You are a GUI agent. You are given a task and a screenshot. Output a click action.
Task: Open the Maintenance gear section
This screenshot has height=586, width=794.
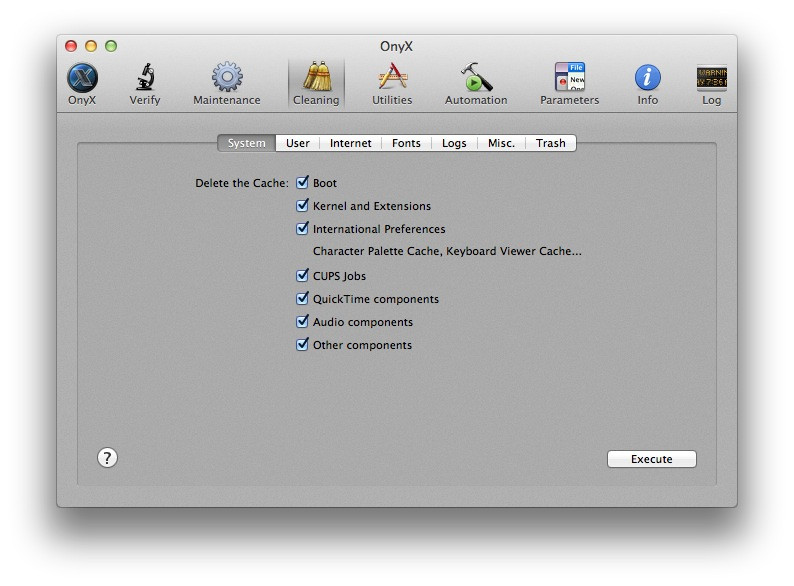point(227,84)
